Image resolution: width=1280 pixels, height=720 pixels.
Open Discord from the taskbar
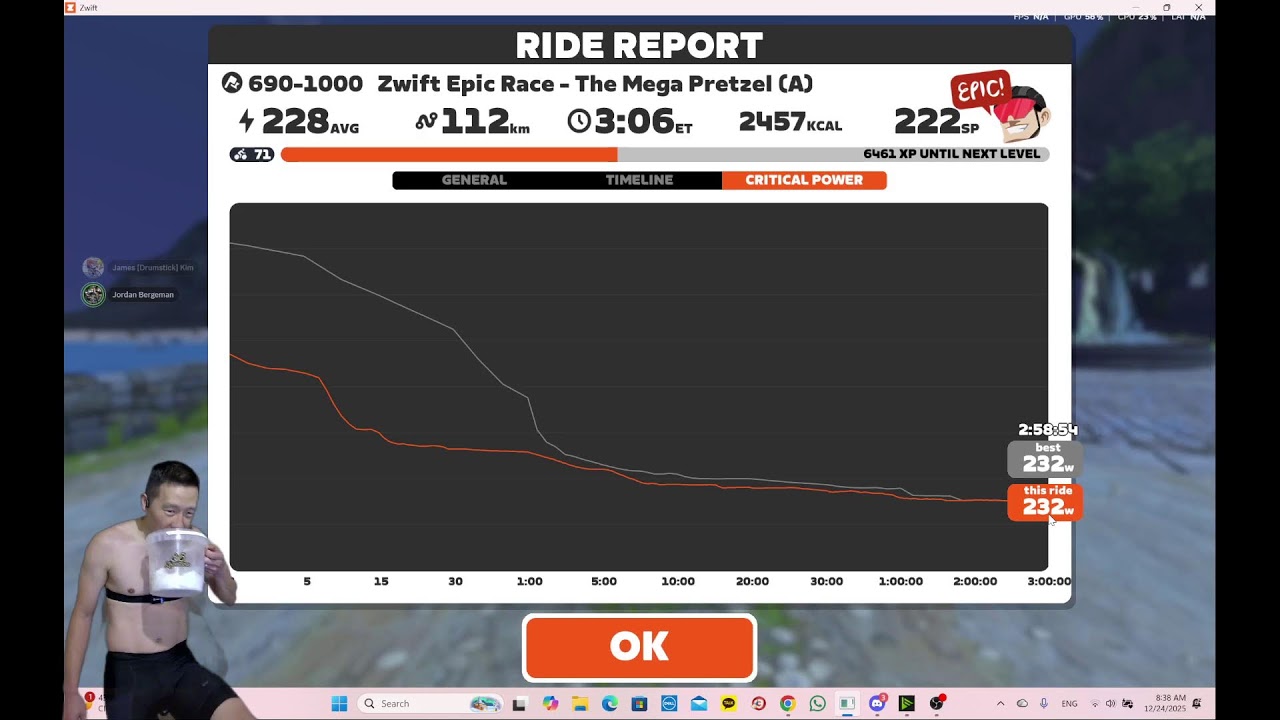click(x=877, y=704)
